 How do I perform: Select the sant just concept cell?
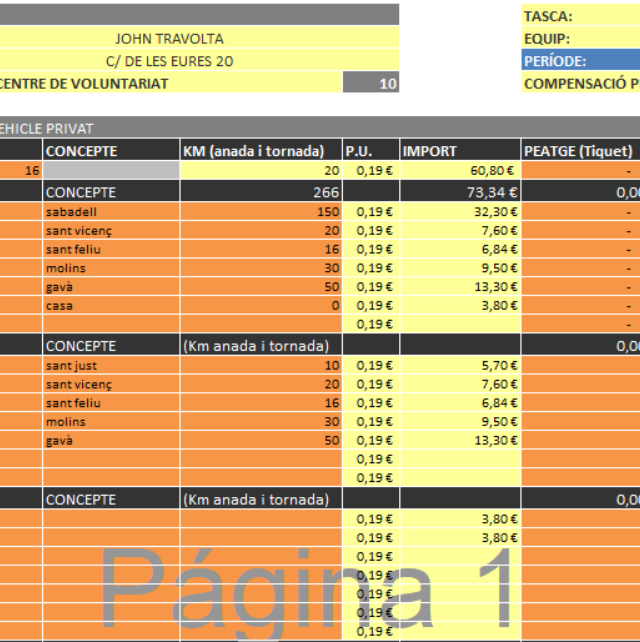111,365
